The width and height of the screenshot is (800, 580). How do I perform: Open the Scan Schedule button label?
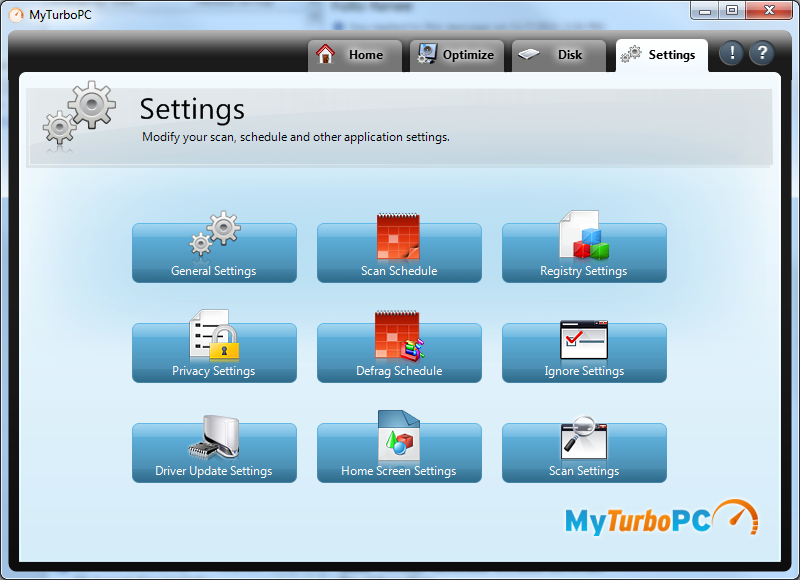tap(399, 271)
